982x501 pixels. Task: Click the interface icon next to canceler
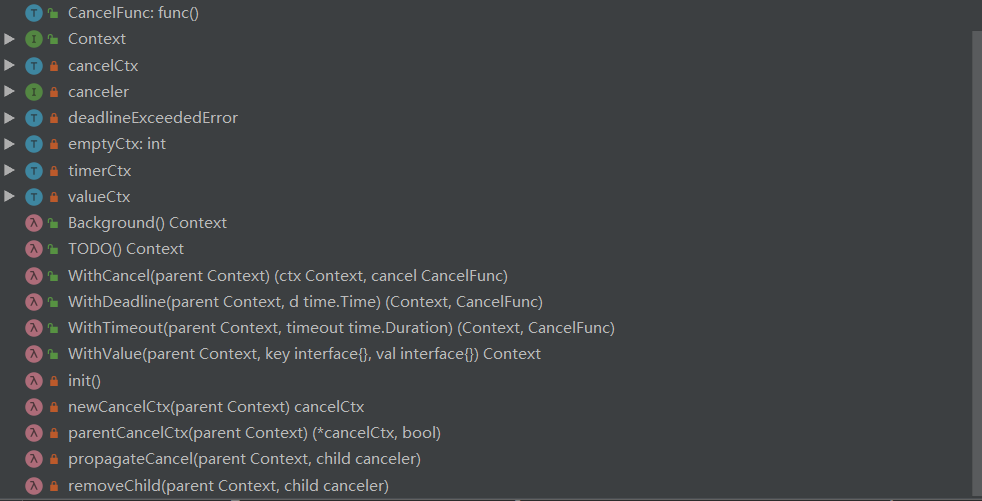tap(34, 91)
